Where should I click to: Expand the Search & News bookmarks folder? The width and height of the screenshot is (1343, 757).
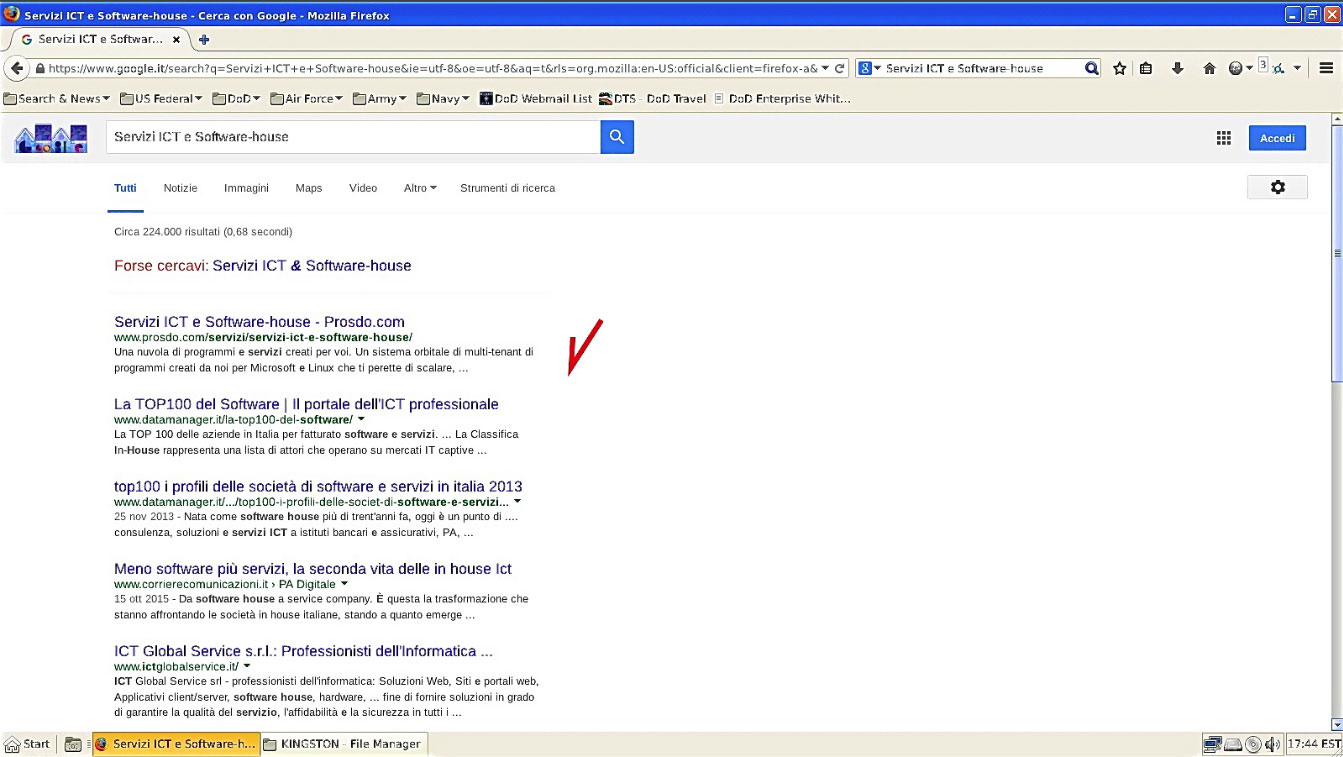pyautogui.click(x=57, y=98)
